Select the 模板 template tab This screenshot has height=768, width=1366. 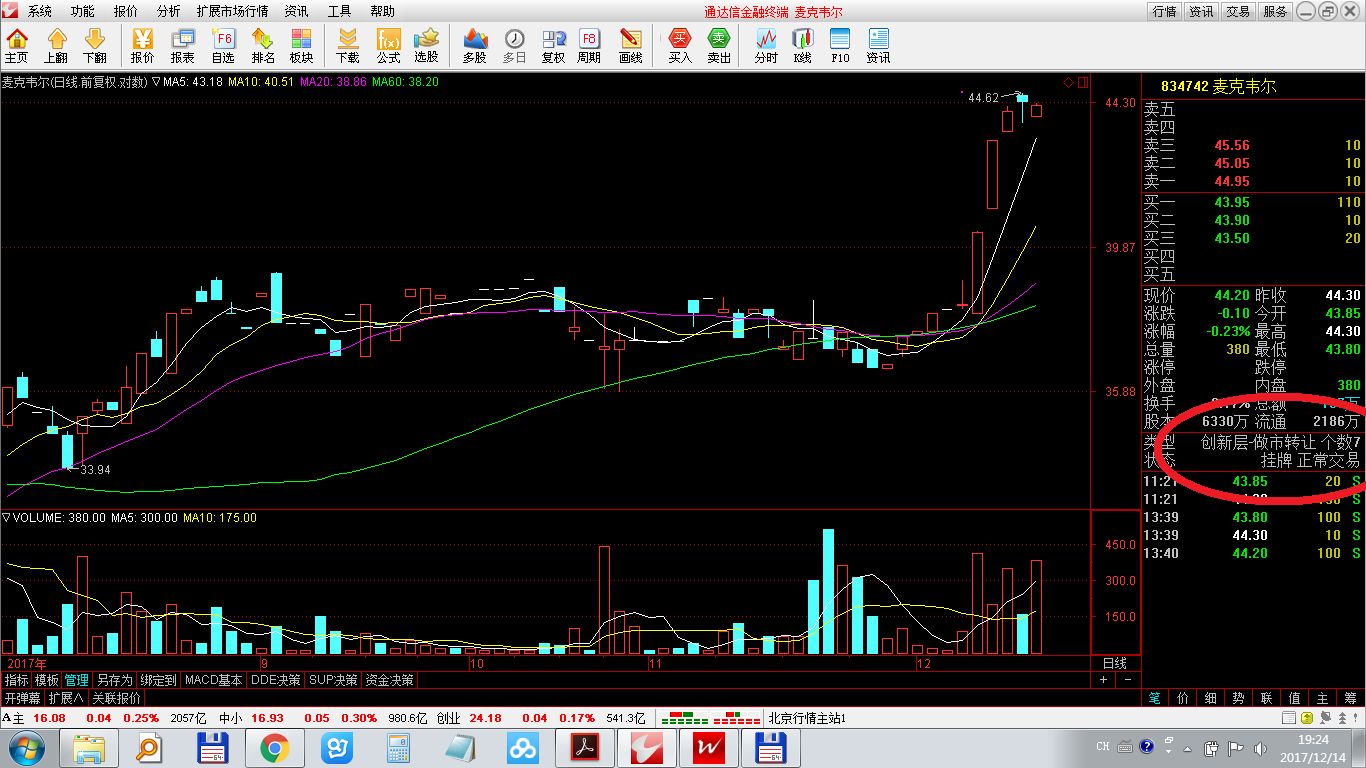(x=47, y=680)
